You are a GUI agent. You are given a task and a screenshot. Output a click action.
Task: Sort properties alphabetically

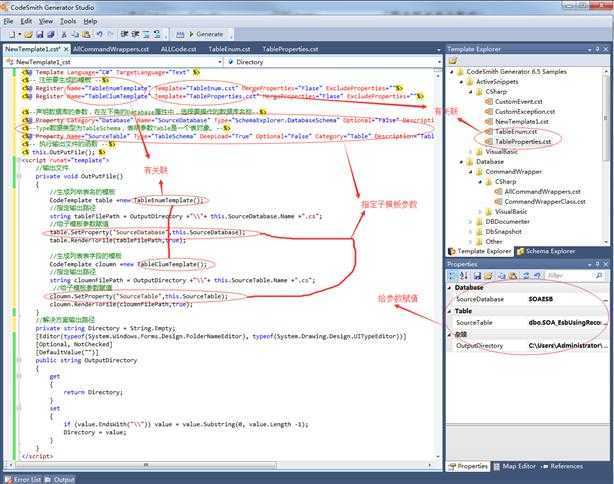click(x=464, y=276)
